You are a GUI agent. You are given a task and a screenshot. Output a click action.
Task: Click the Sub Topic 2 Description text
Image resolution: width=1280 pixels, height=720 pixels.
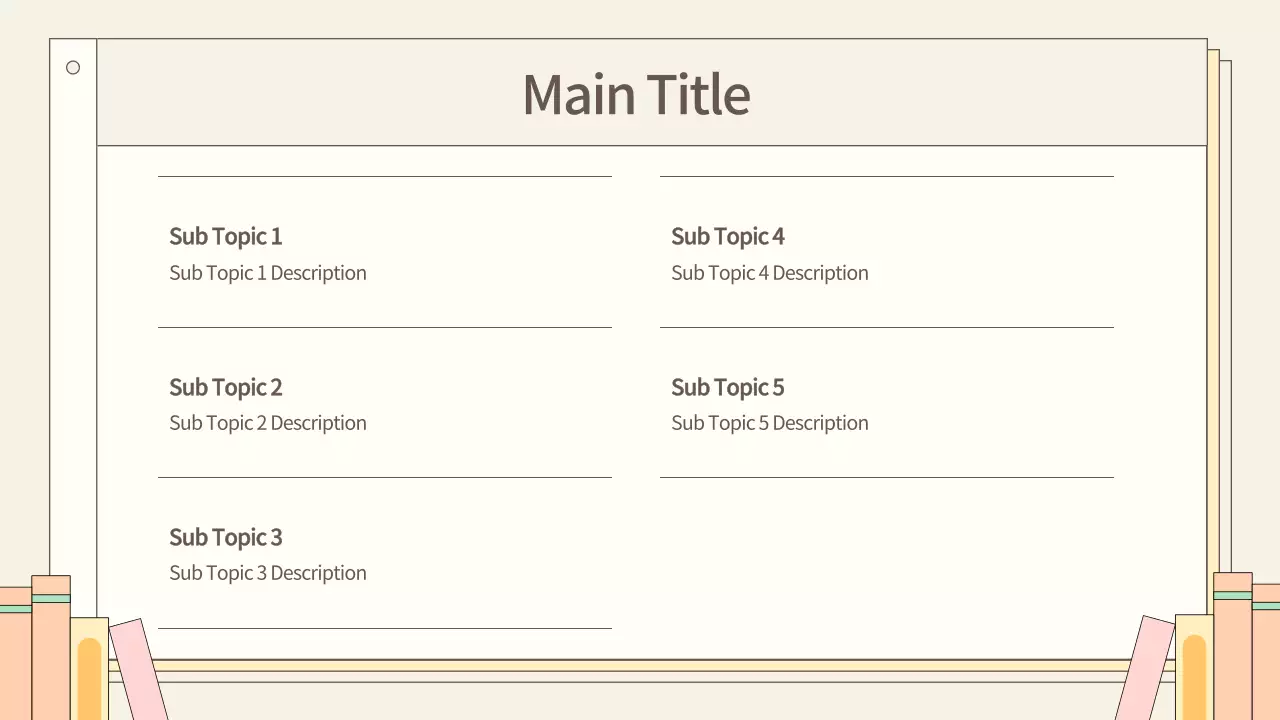pos(268,423)
